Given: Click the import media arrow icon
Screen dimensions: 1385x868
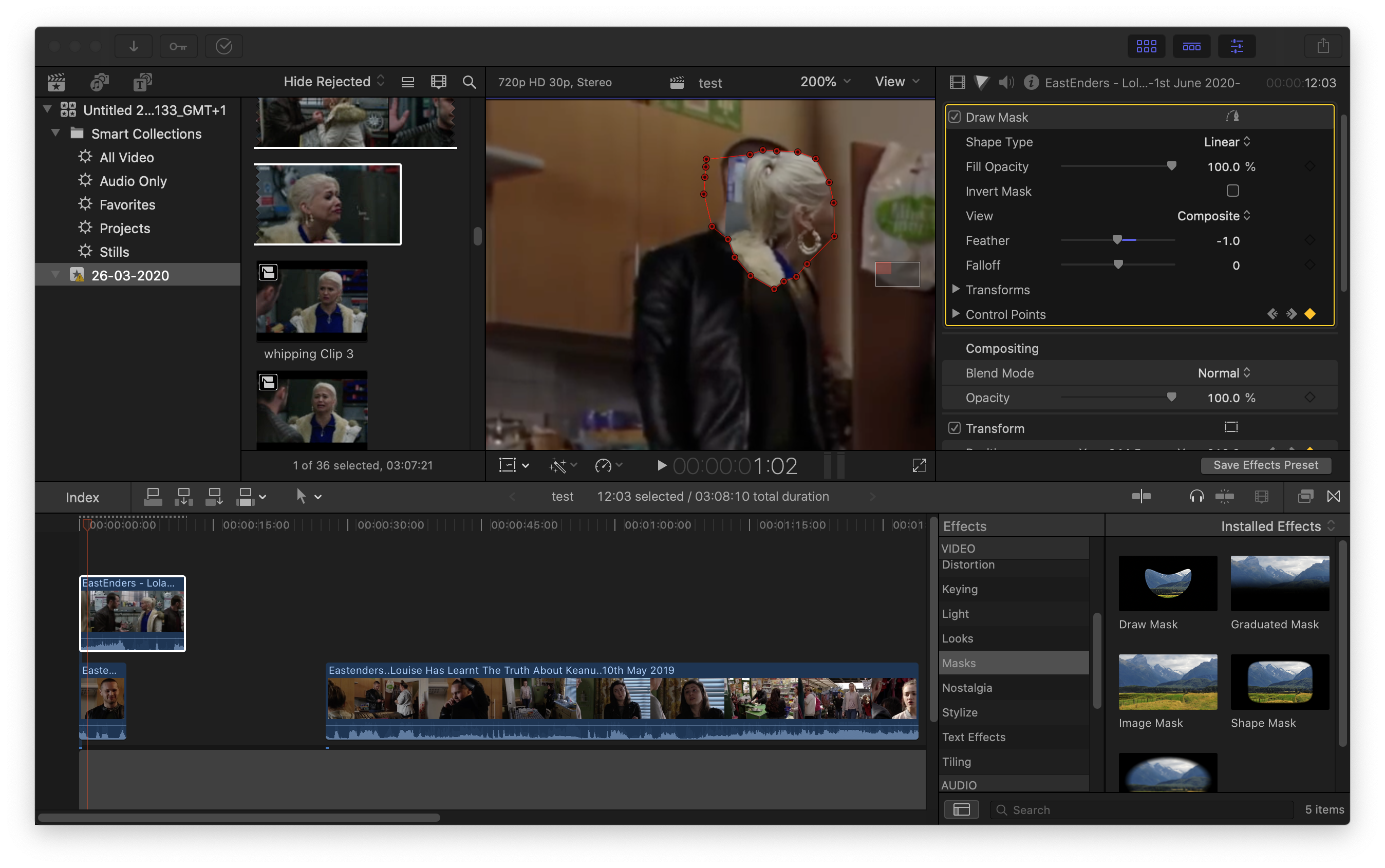Looking at the screenshot, I should 133,46.
